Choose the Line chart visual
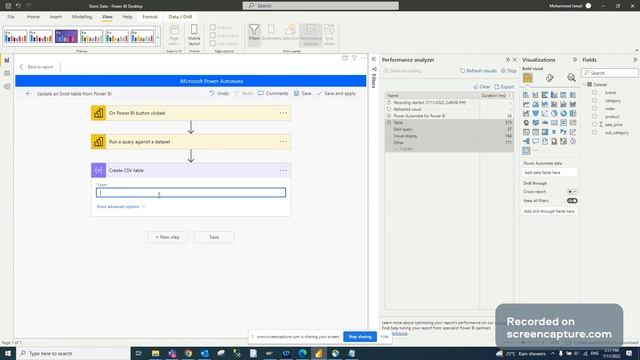The height and width of the screenshot is (360, 640). tap(526, 104)
